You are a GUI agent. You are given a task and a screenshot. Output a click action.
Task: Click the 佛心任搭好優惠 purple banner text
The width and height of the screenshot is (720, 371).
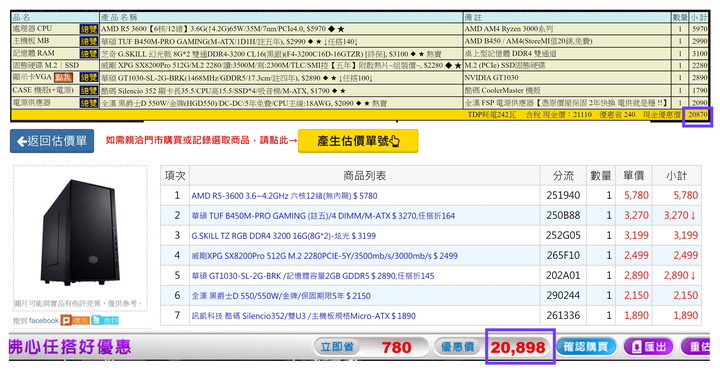click(x=70, y=347)
